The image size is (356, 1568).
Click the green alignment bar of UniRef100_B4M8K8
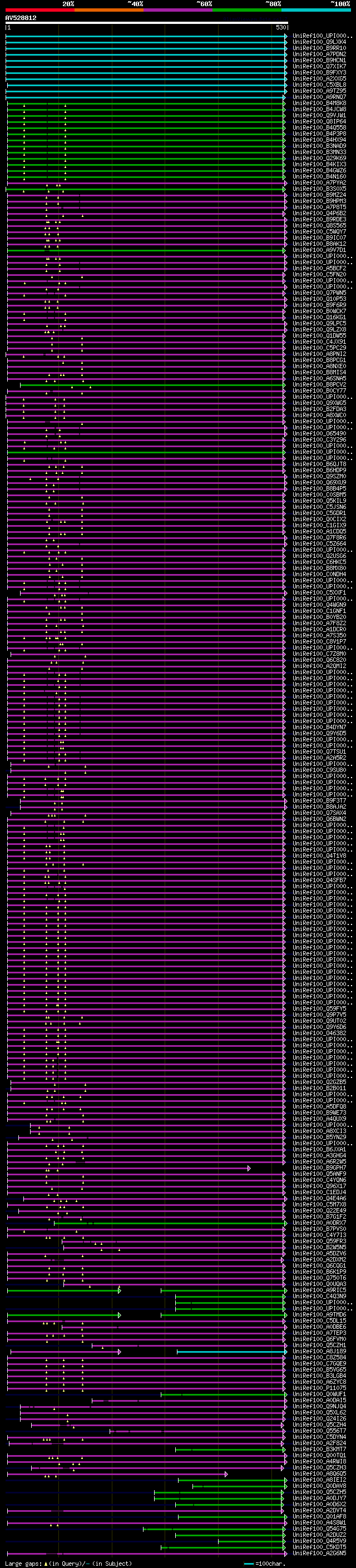point(146,103)
